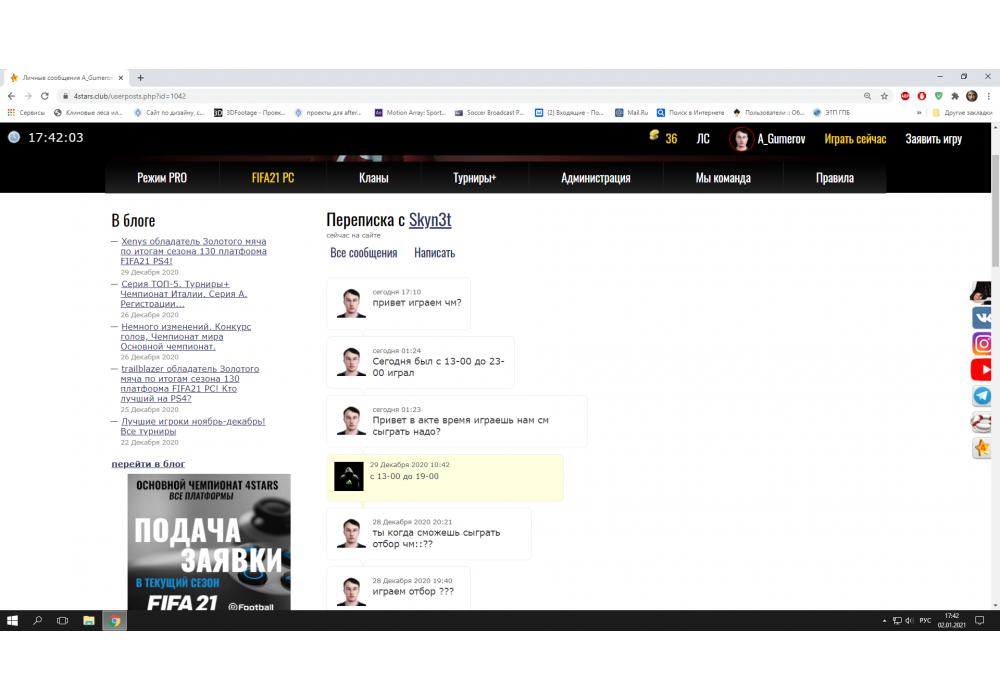Click РУС language indicator in tray

[x=925, y=620]
